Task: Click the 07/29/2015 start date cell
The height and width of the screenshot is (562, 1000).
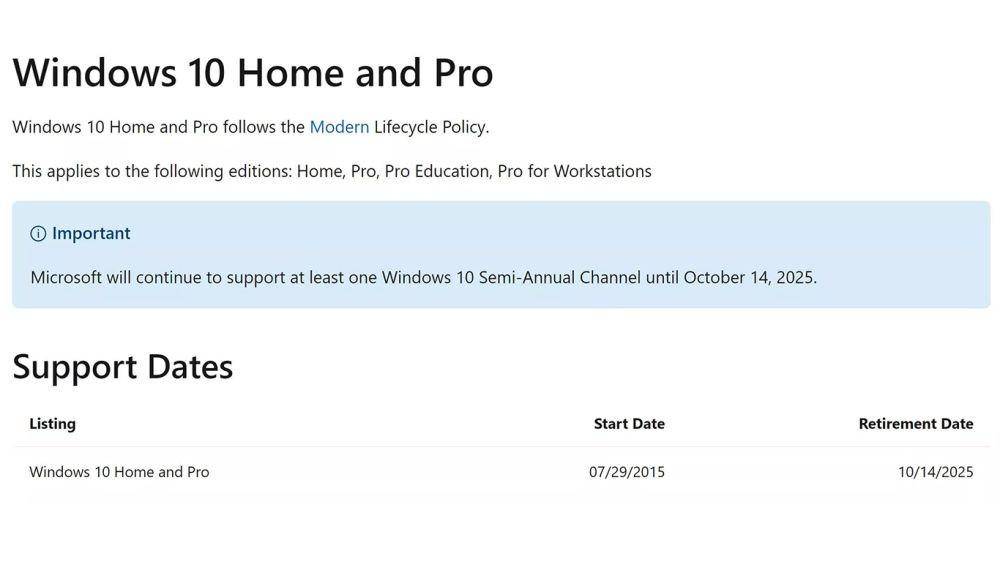Action: [x=626, y=472]
